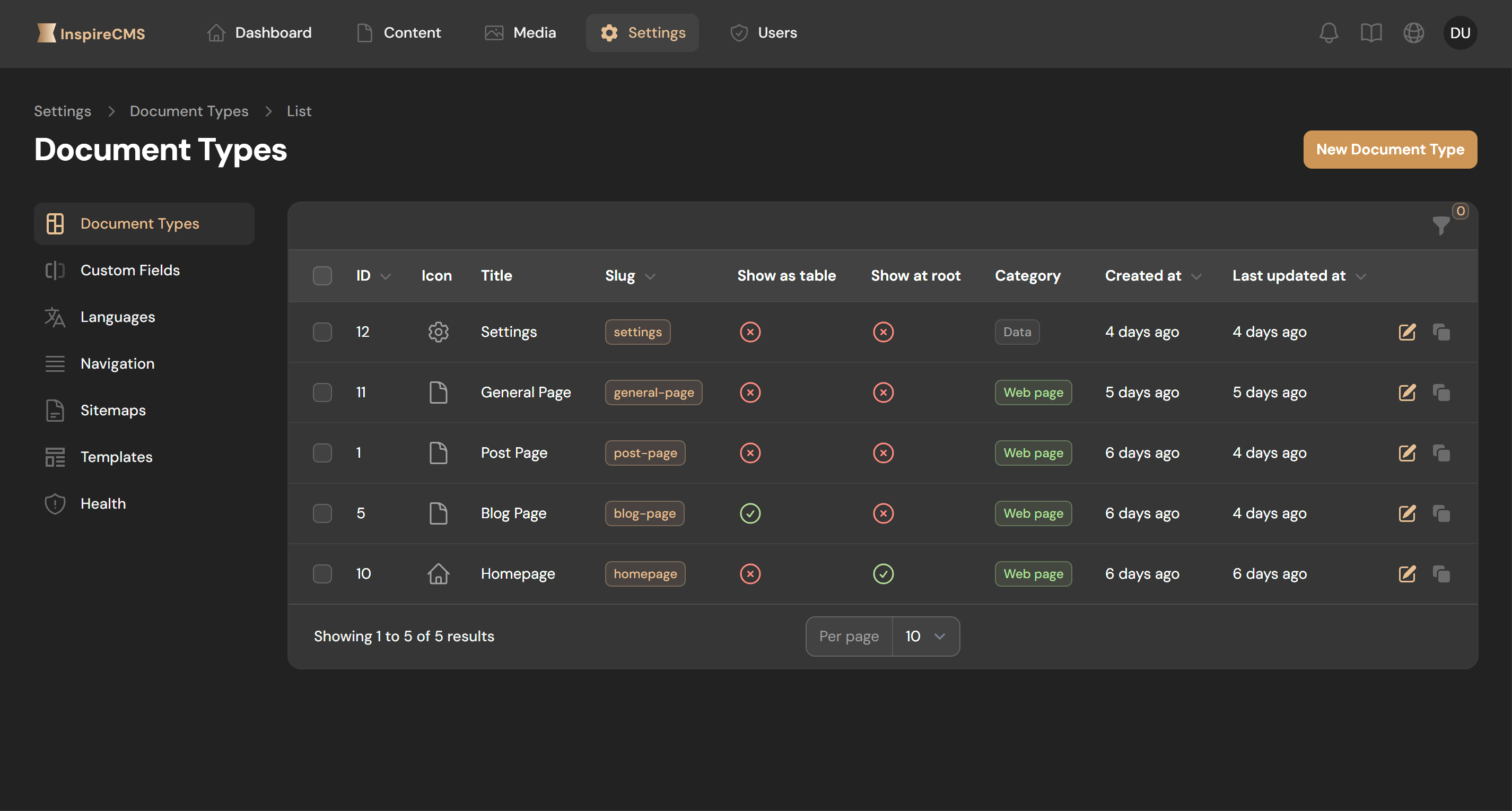Screen dimensions: 1512x811
Task: Click the globe language icon
Action: (x=1413, y=33)
